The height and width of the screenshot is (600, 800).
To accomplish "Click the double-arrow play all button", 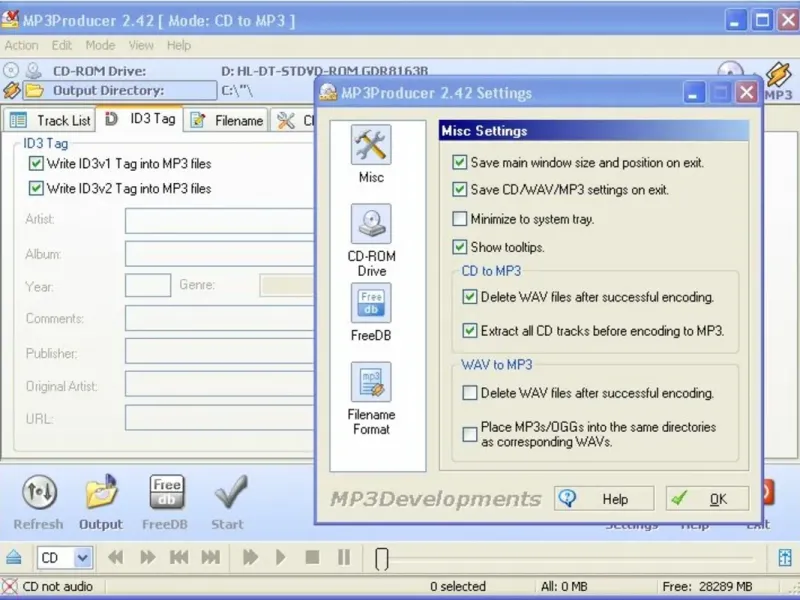I will click(249, 557).
